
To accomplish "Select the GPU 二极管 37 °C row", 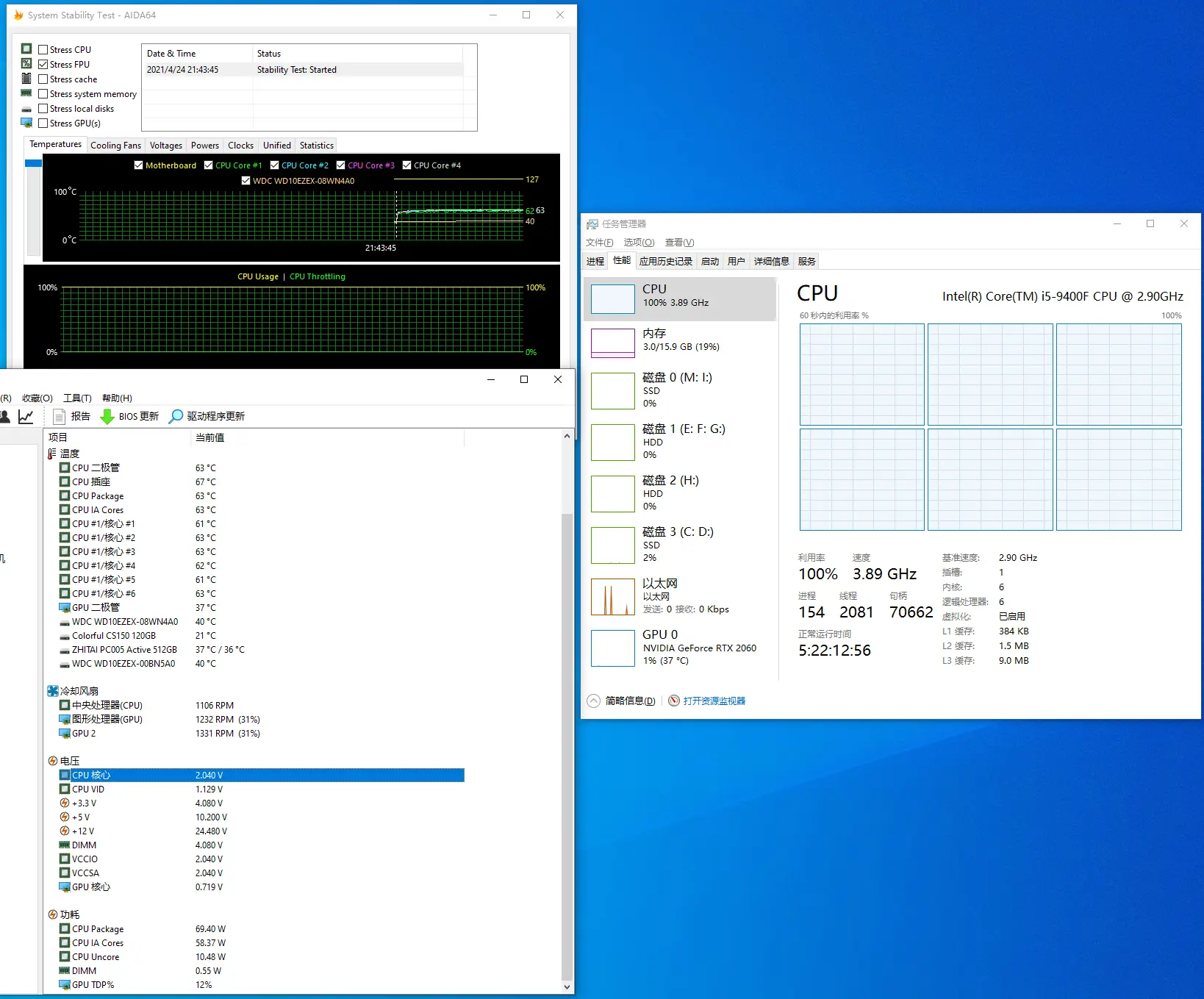I will 261,608.
